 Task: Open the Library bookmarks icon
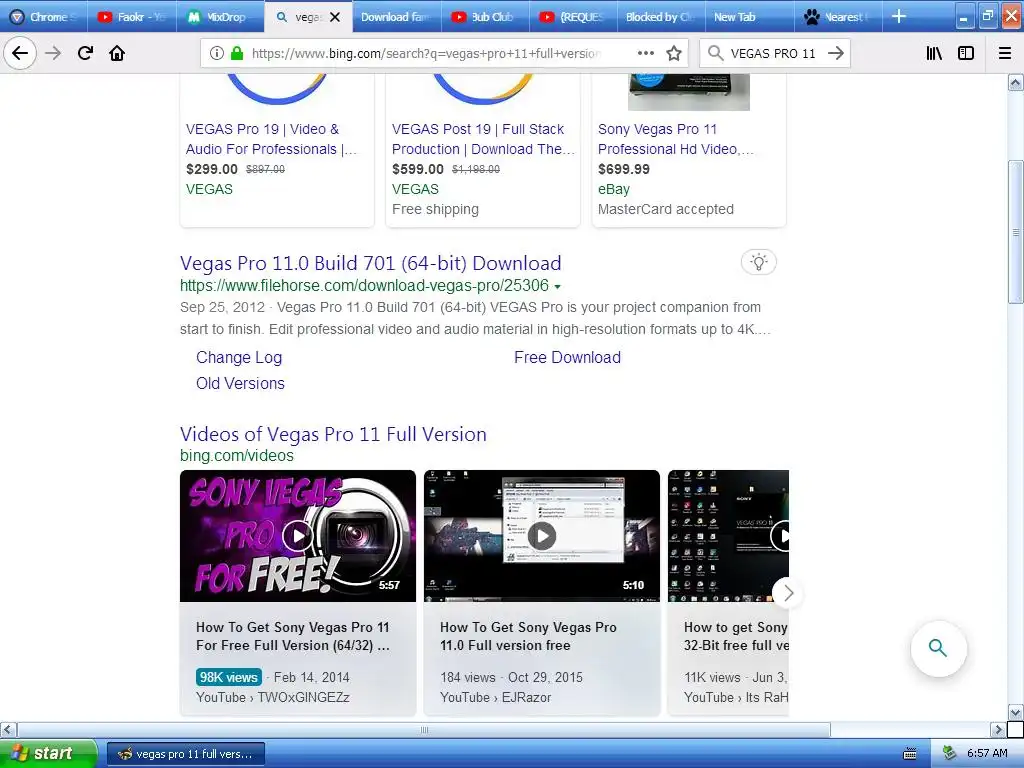click(x=934, y=53)
